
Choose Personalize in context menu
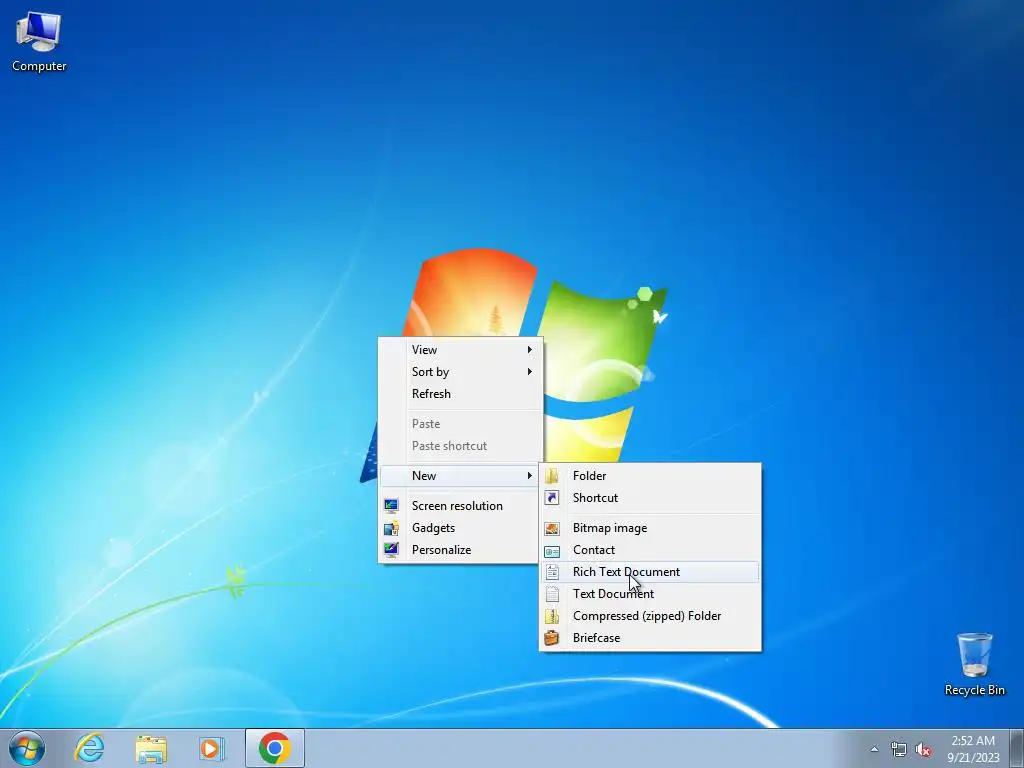point(460,550)
